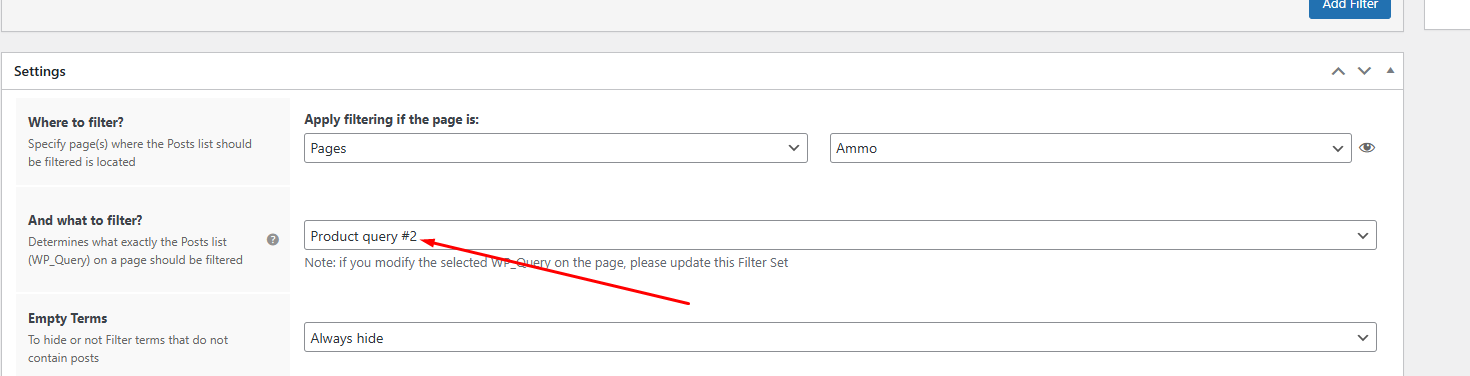
Task: Collapse Settings panel using the triangle toggle
Action: [1390, 71]
